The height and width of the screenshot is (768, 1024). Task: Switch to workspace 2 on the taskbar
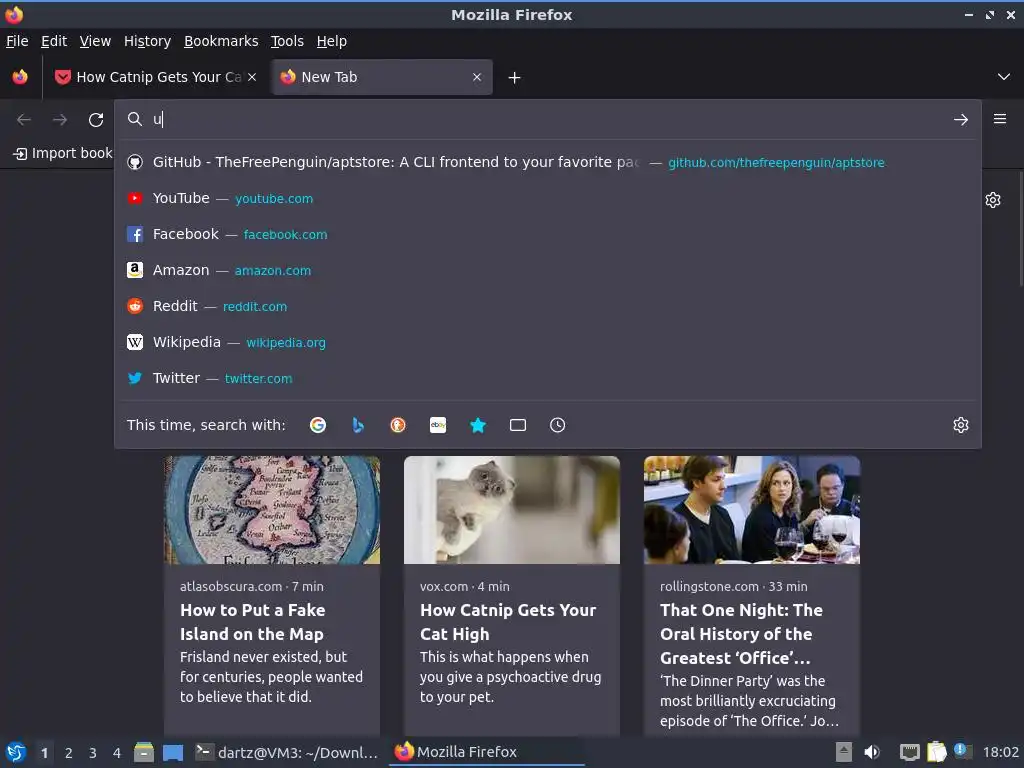[69, 753]
